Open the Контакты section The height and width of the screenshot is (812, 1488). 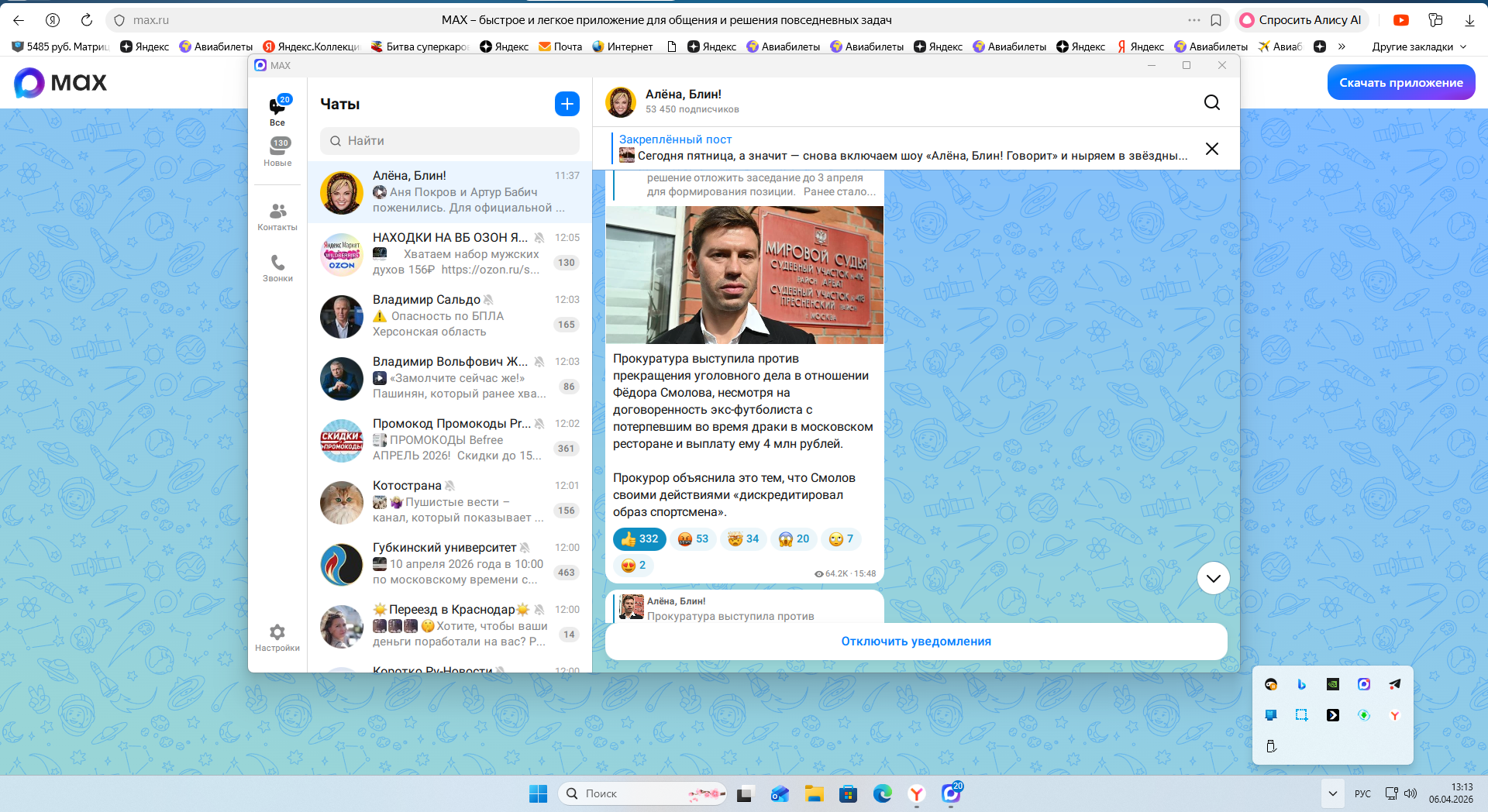pyautogui.click(x=277, y=217)
